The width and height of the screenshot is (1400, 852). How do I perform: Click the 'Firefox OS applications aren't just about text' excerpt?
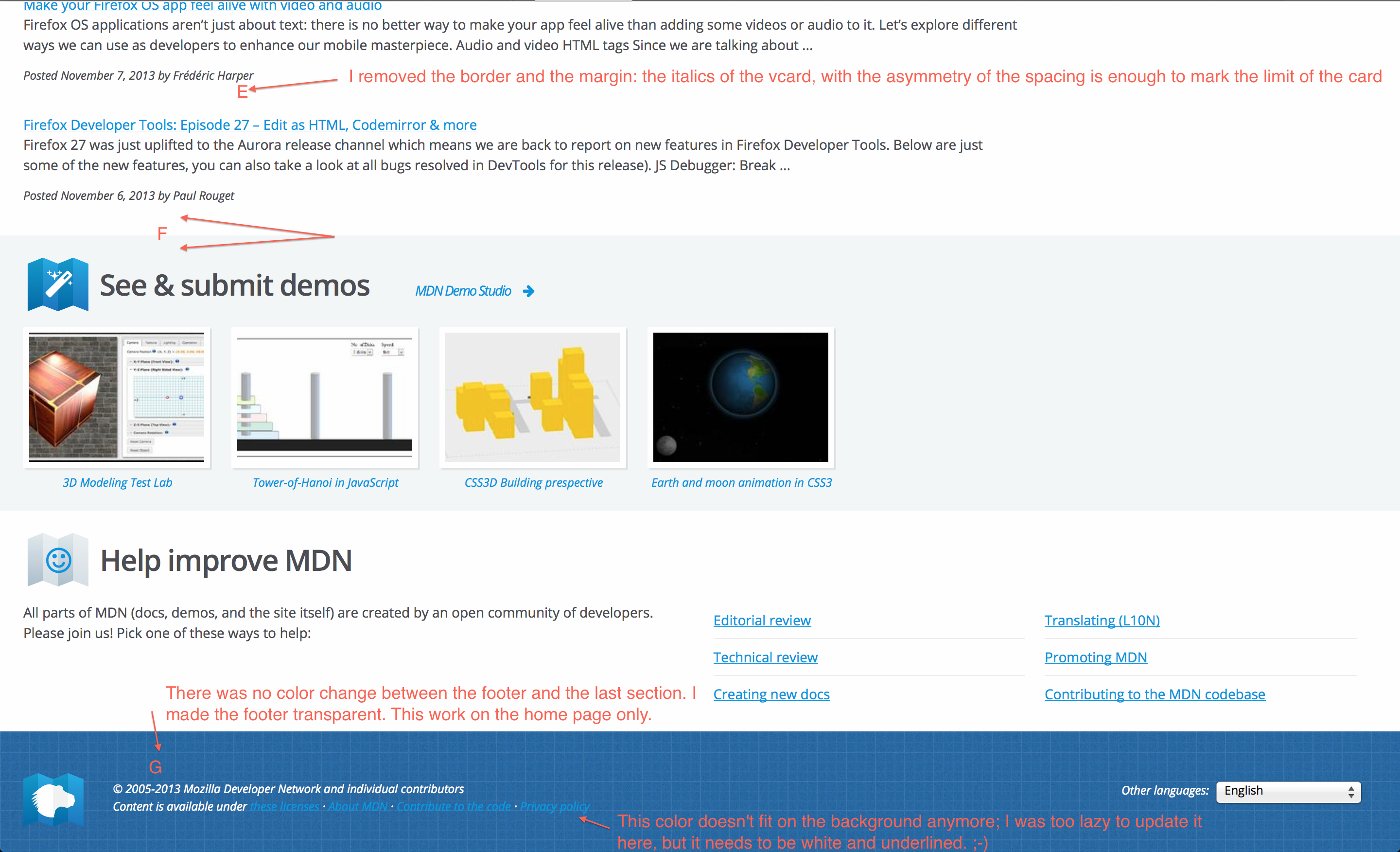tap(520, 35)
